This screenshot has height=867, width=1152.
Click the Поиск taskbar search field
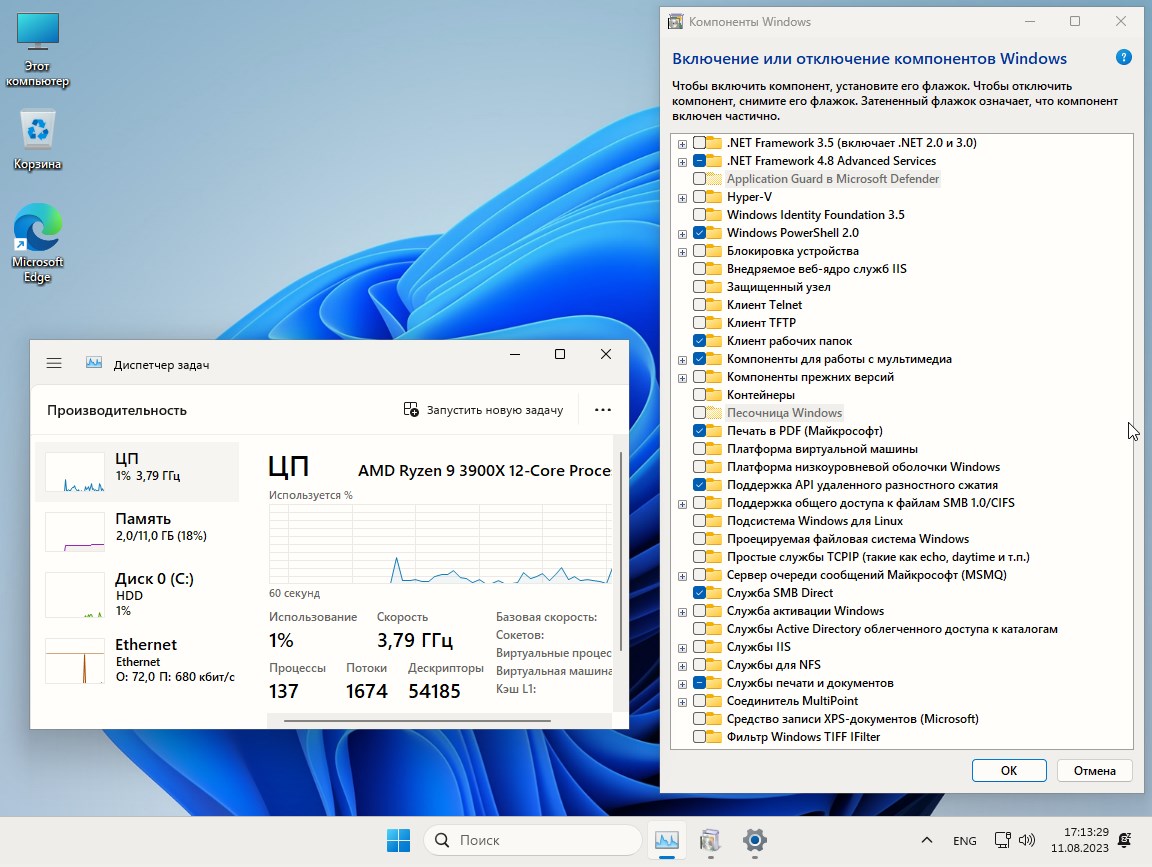coord(532,840)
